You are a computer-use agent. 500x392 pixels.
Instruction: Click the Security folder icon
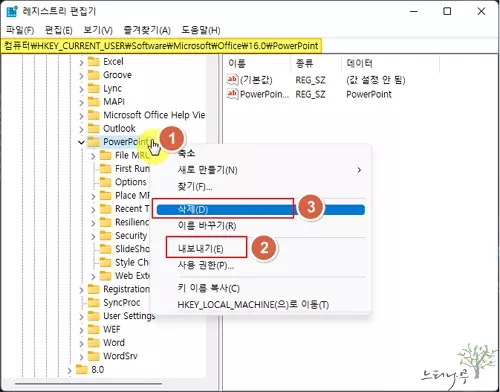point(106,236)
